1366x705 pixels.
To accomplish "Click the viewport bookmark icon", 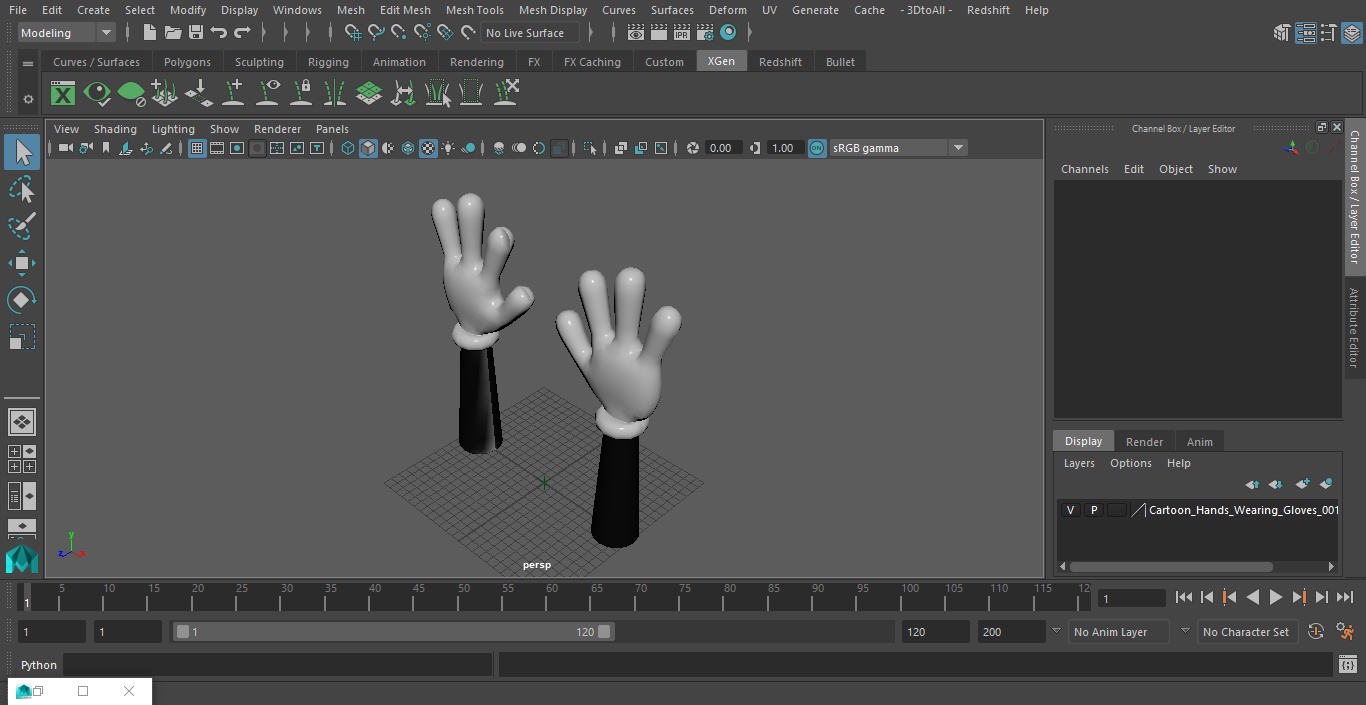I will point(105,148).
